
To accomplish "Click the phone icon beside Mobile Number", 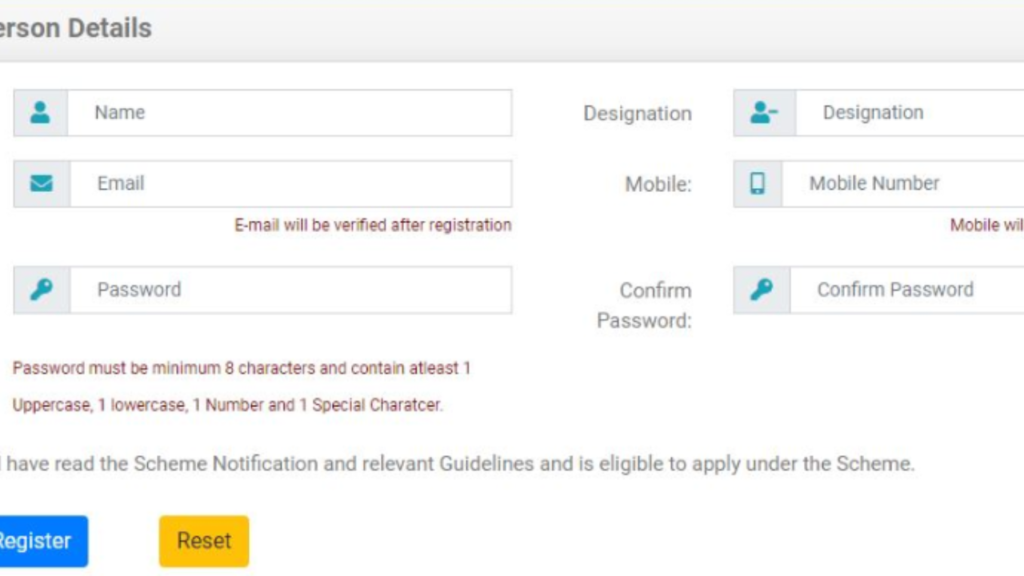I will pos(757,184).
